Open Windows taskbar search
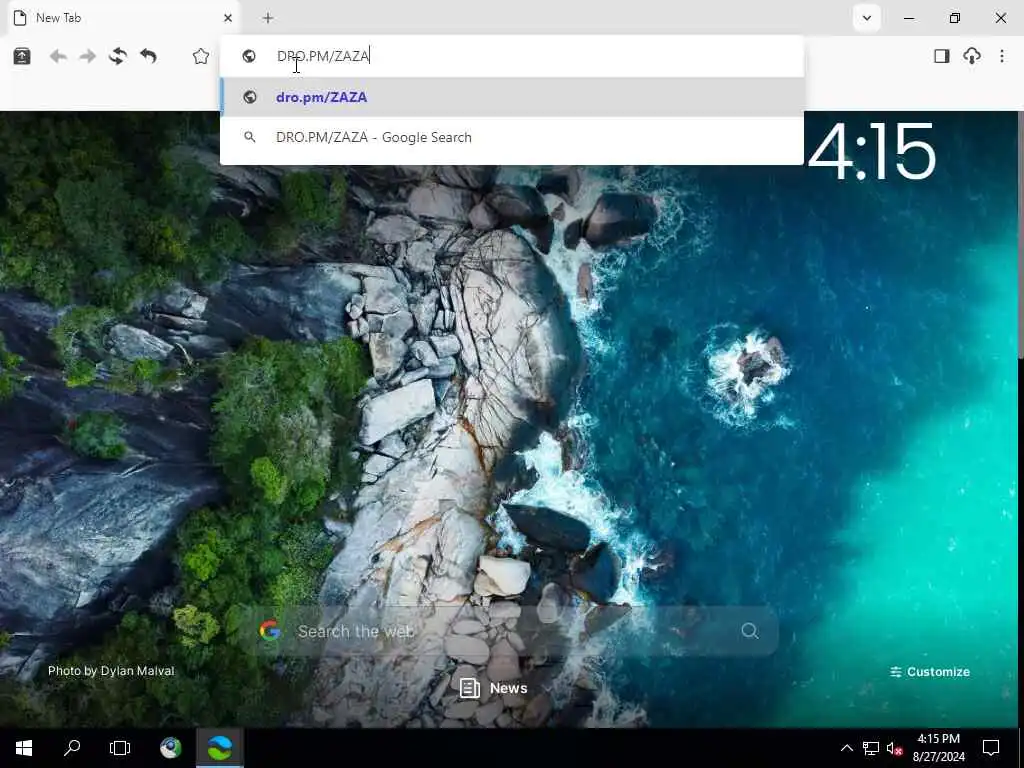Screen dimensions: 1024x768 point(72,748)
